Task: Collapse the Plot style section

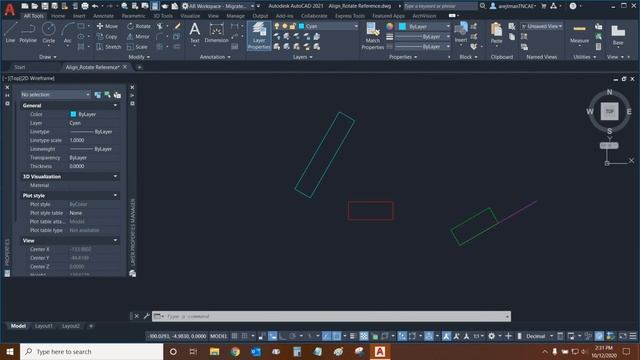Action: [x=115, y=196]
